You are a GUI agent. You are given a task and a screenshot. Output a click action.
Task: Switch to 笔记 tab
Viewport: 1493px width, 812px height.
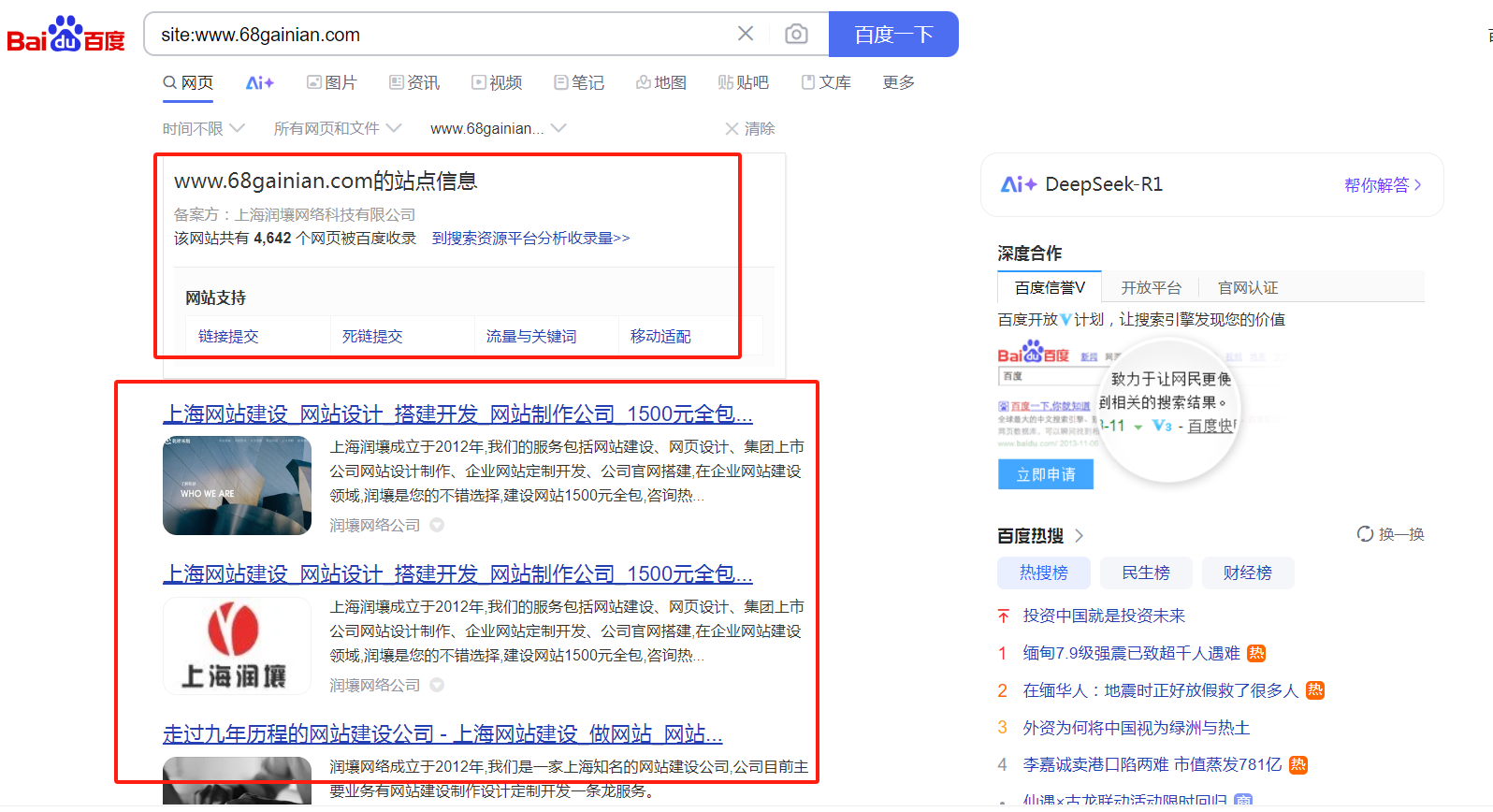coord(579,82)
